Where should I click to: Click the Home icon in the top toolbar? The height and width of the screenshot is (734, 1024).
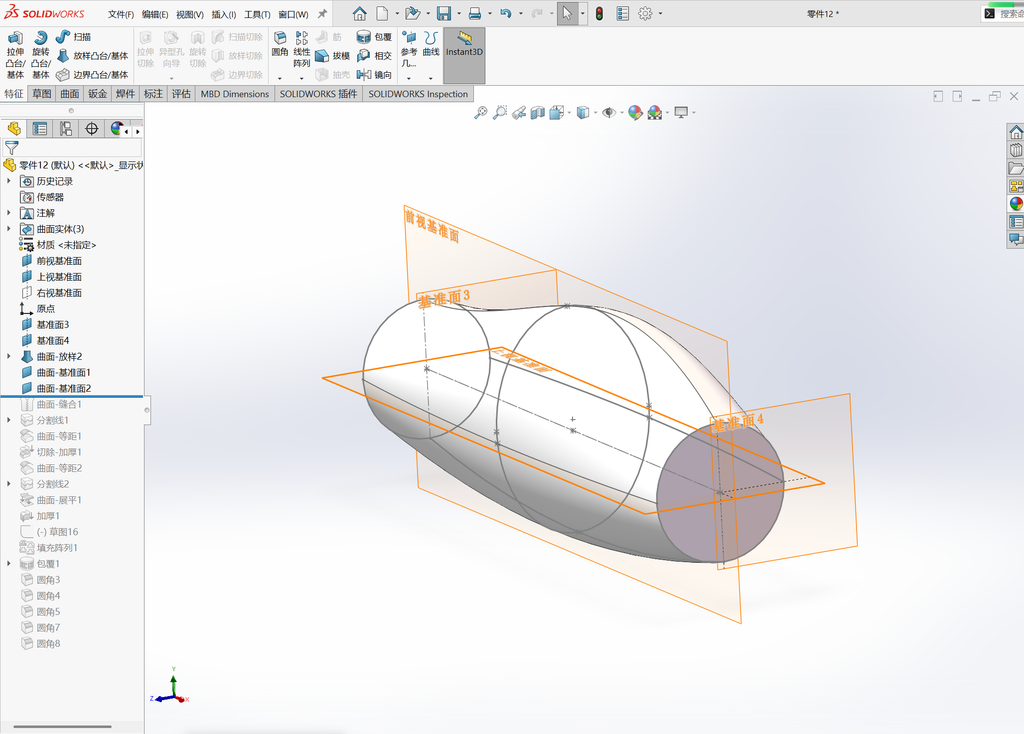pyautogui.click(x=359, y=14)
